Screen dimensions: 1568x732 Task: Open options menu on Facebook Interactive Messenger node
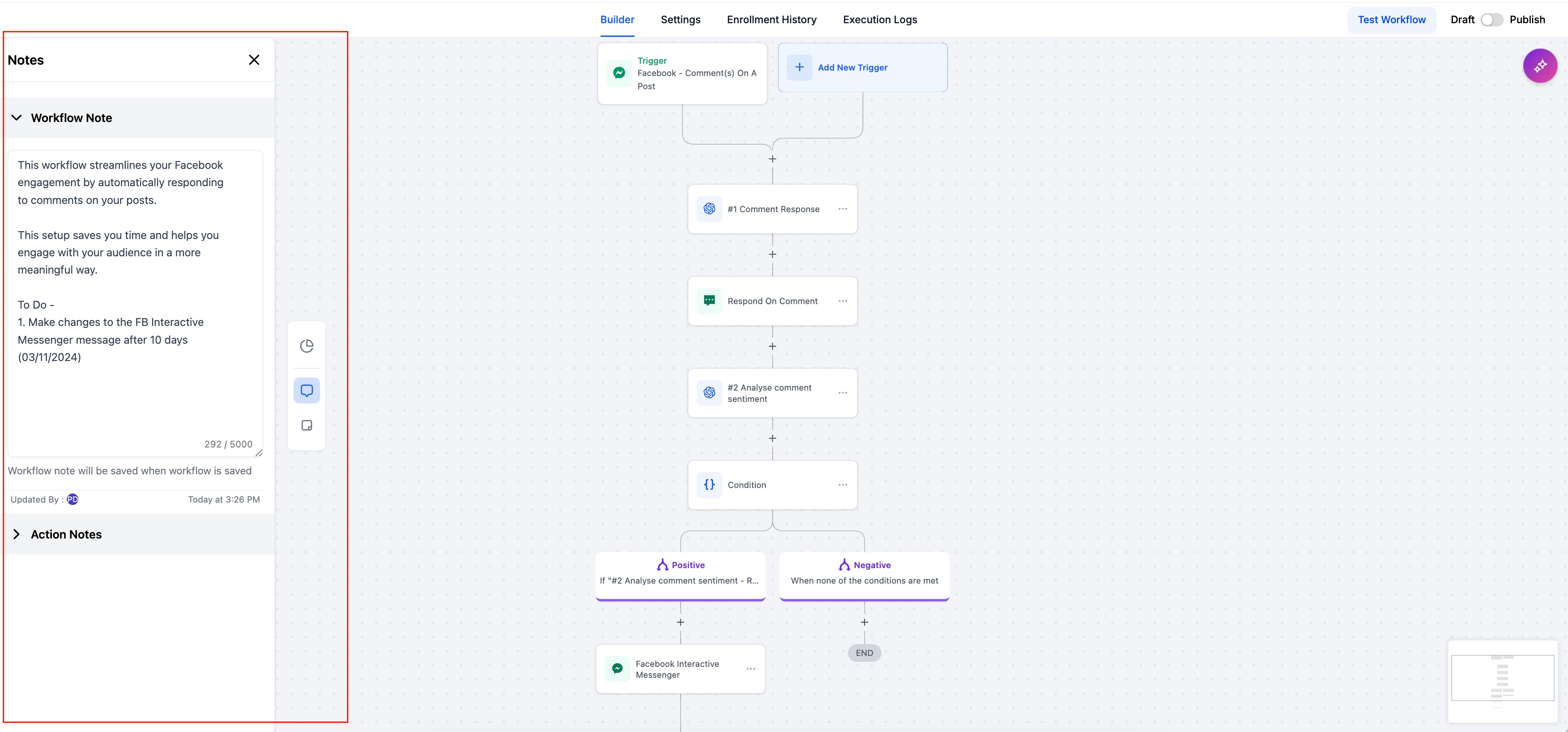pos(750,669)
